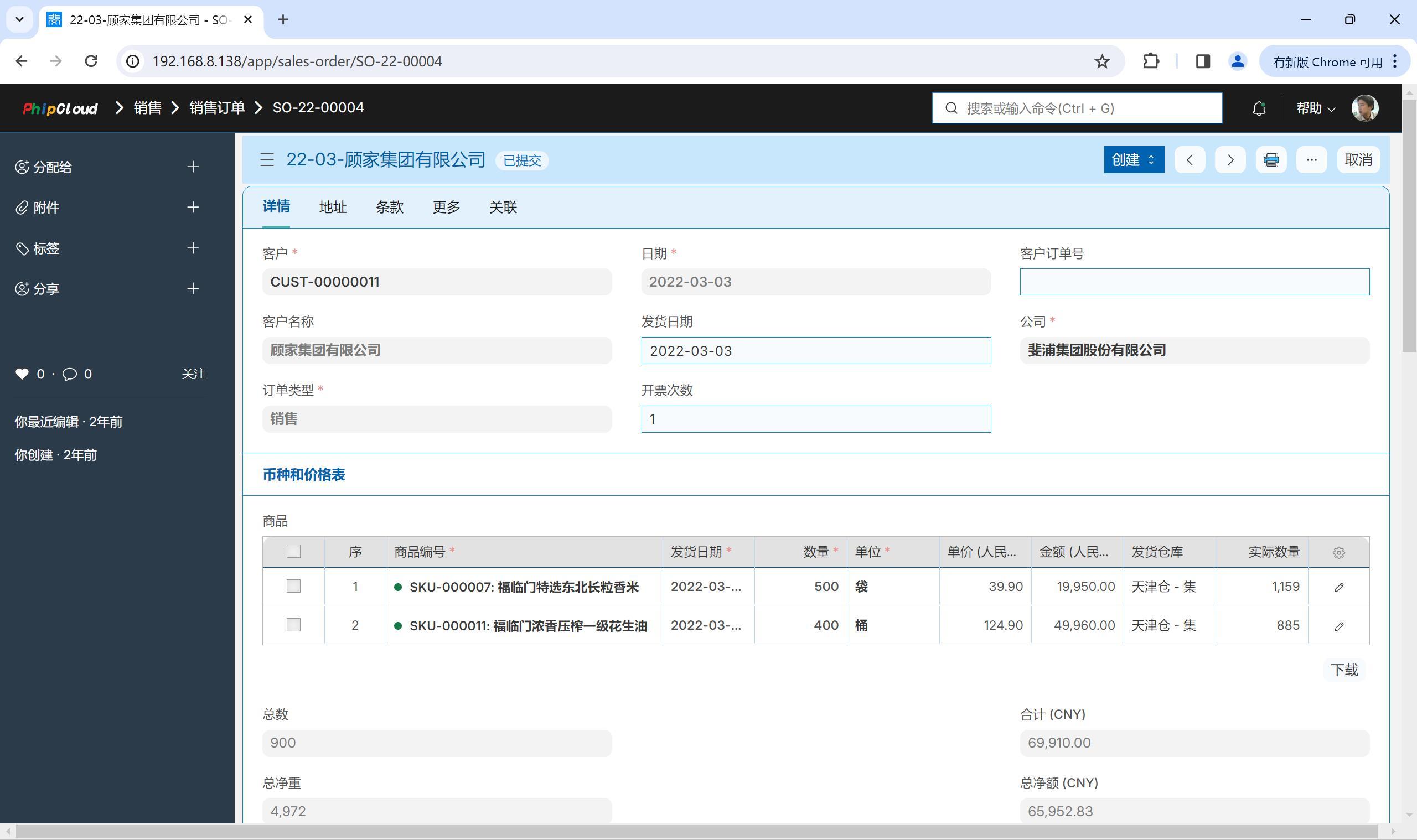Click the PhipCloud logo
The height and width of the screenshot is (840, 1417).
tap(60, 108)
